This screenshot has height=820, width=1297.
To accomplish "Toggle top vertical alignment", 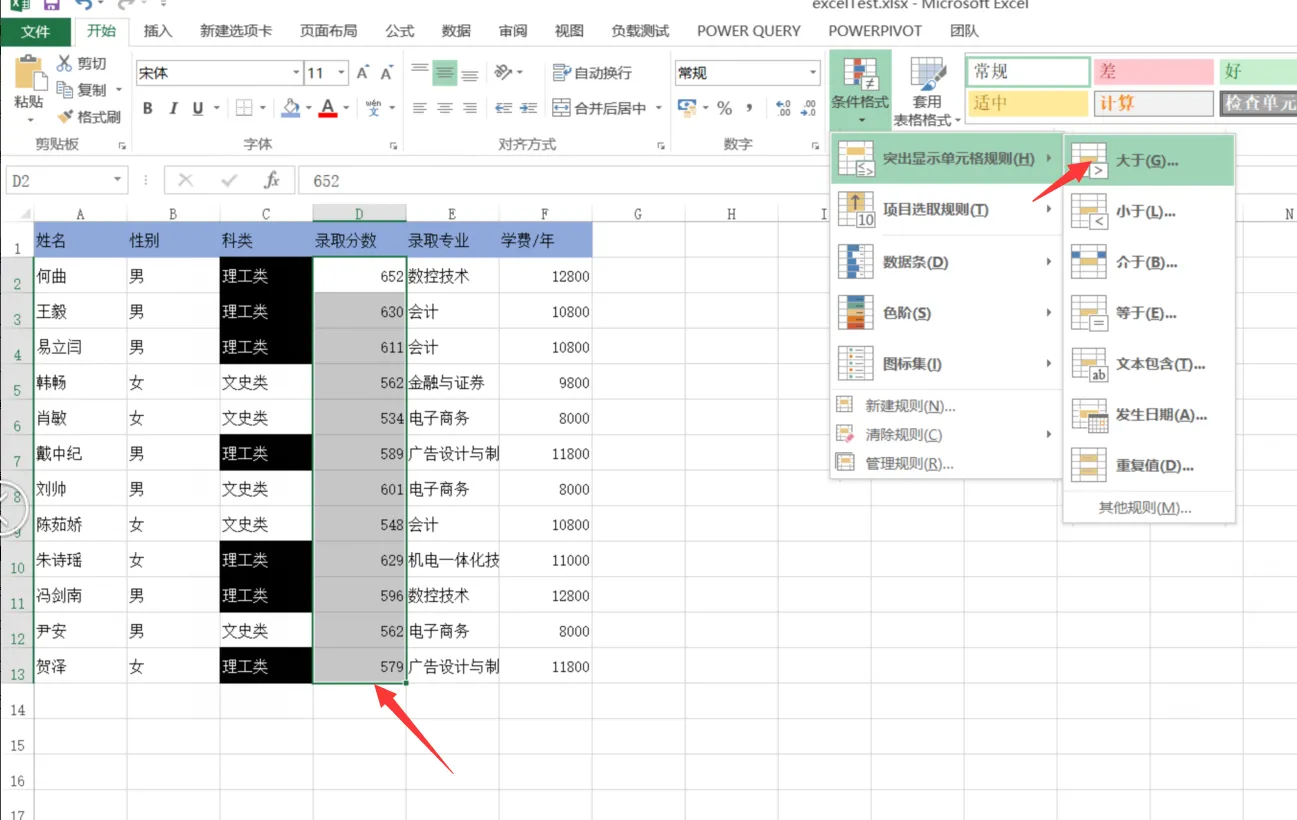I will click(x=420, y=72).
